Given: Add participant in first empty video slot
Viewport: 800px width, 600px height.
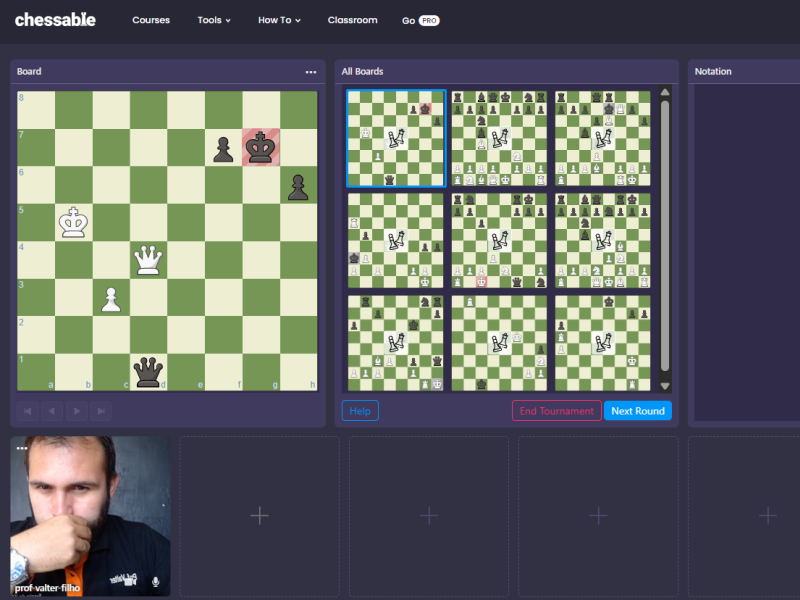Looking at the screenshot, I should tap(259, 515).
